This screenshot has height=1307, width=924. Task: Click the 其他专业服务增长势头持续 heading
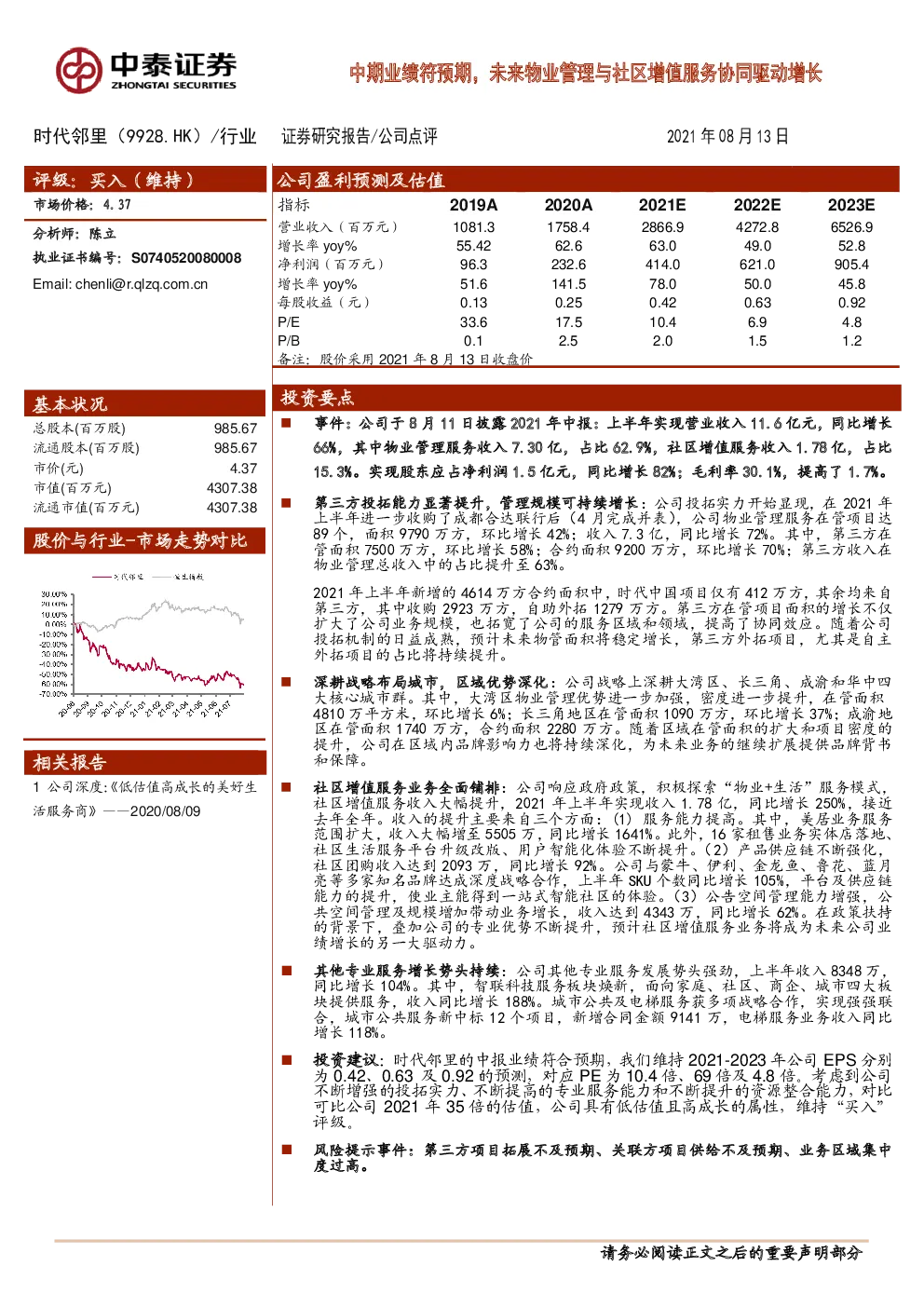407,971
